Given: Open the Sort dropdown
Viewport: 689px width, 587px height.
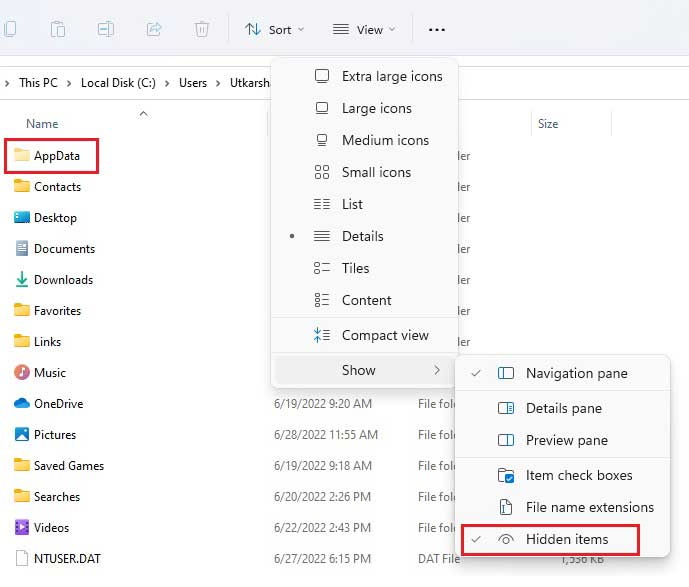Looking at the screenshot, I should click(275, 29).
